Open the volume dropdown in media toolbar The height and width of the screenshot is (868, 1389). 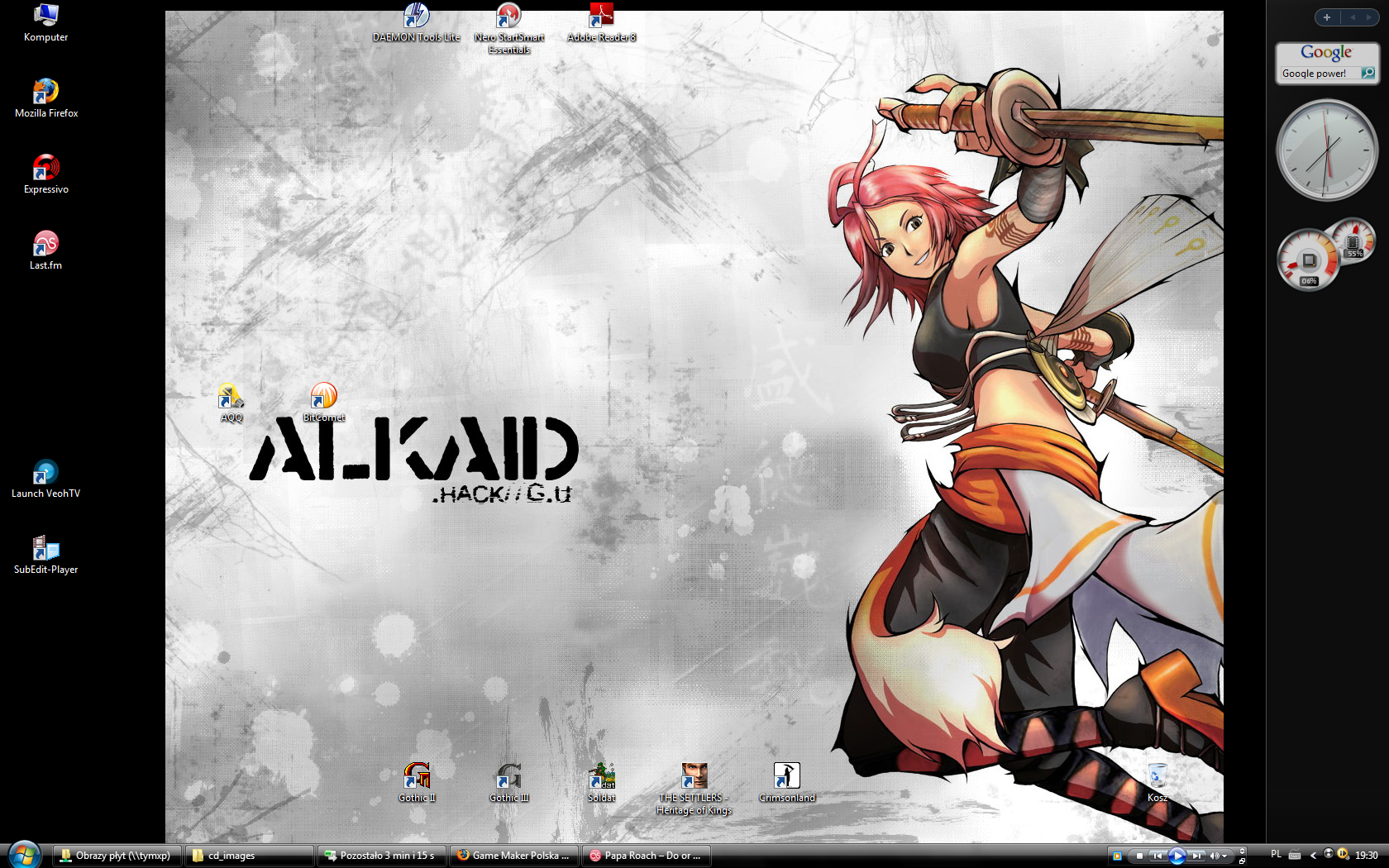[1224, 856]
